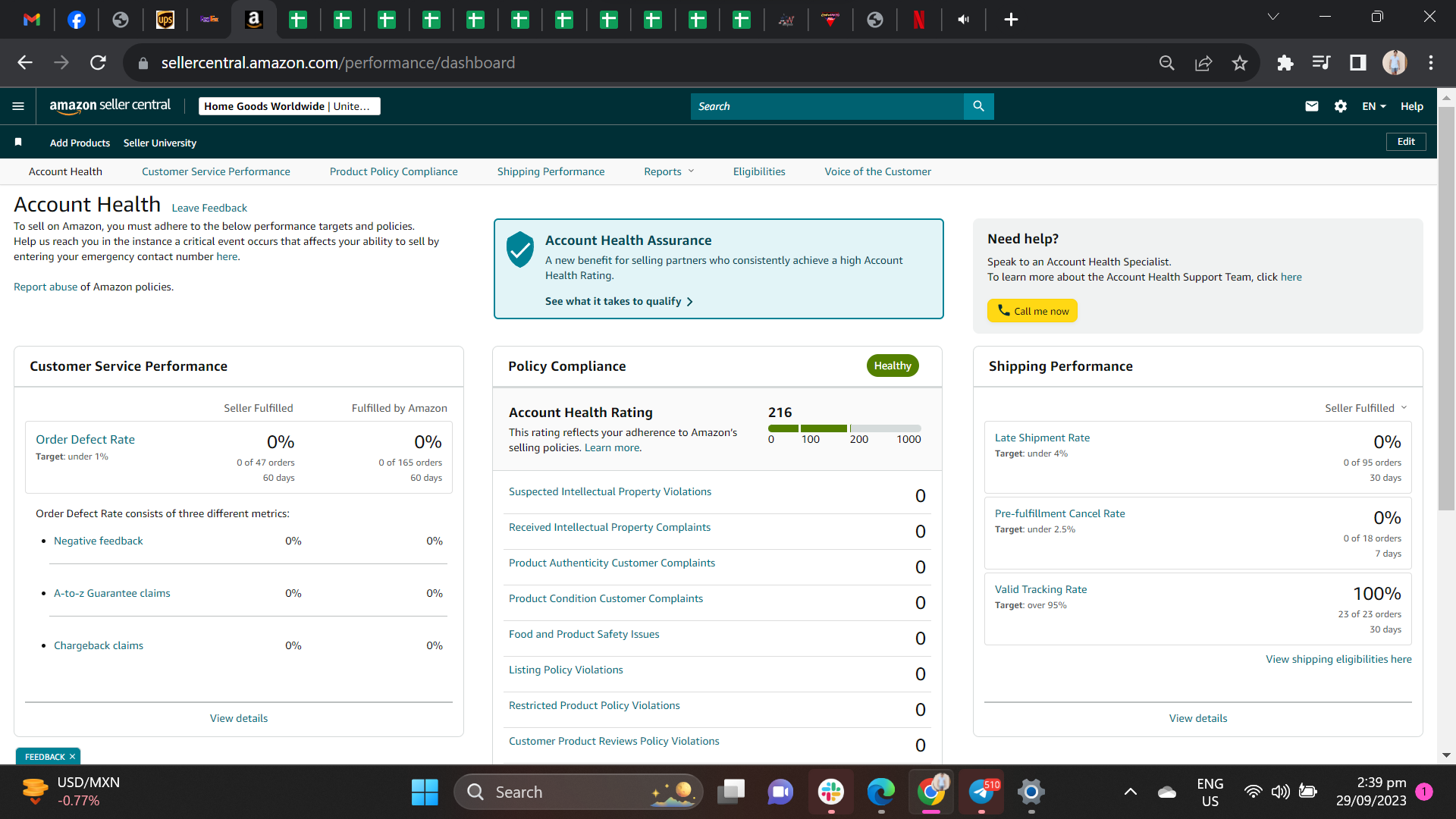Image resolution: width=1456 pixels, height=819 pixels.
Task: Click Add Products in the header
Action: (x=80, y=143)
